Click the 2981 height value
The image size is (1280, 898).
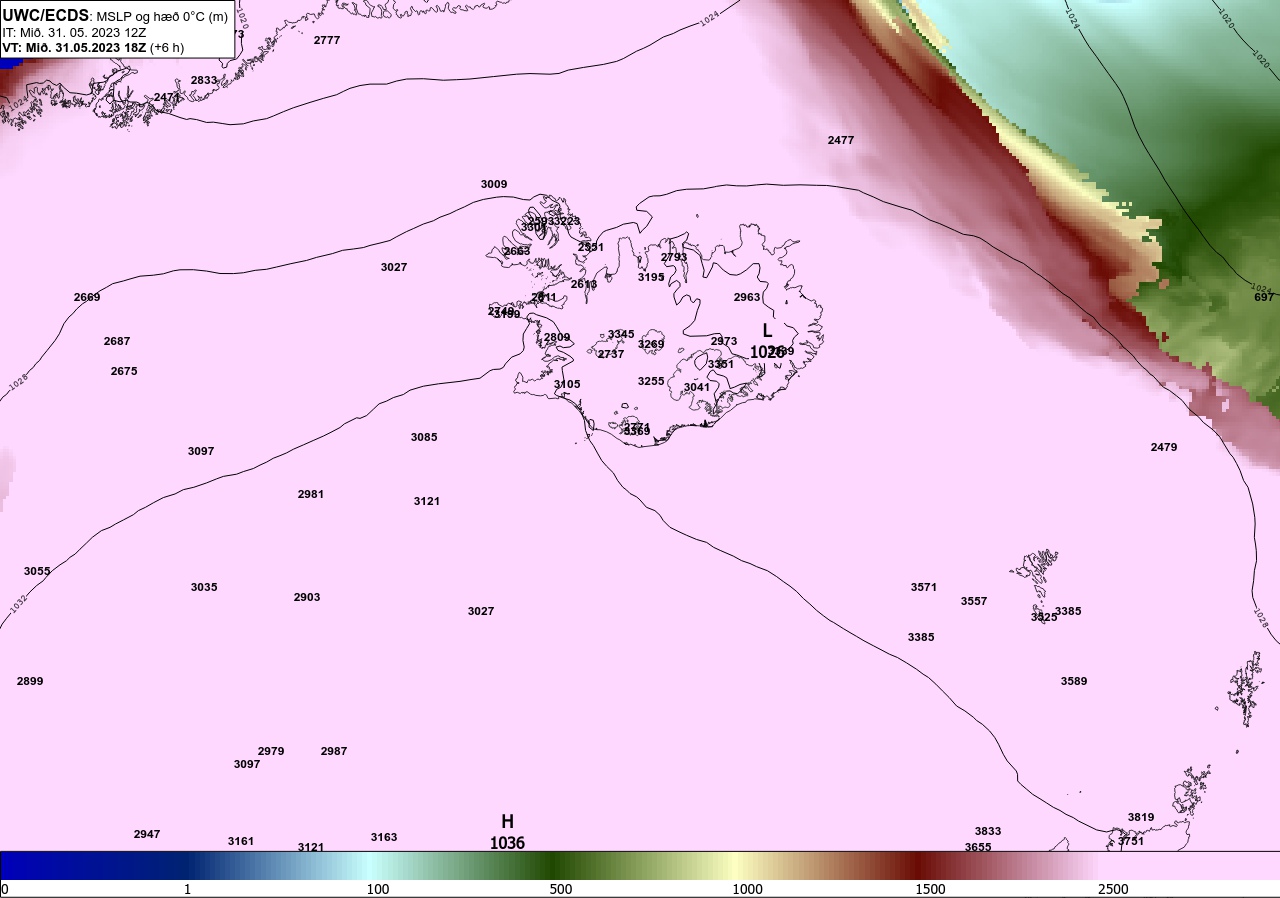pos(311,494)
